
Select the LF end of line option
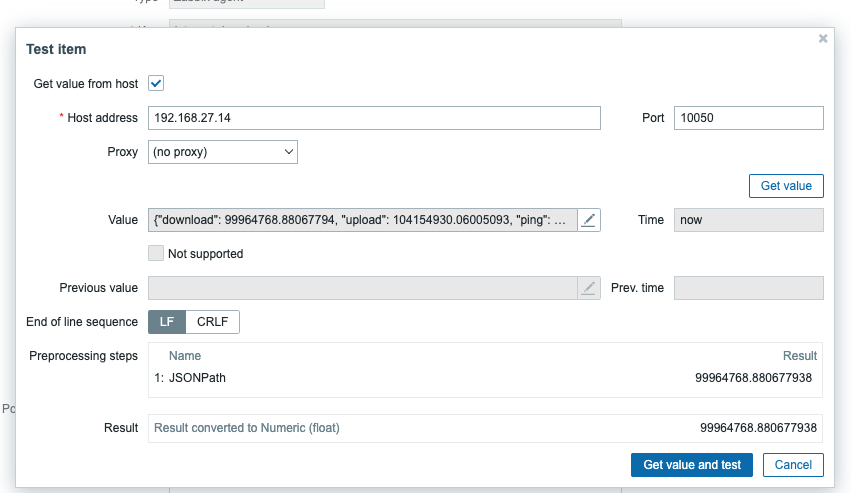tap(167, 322)
